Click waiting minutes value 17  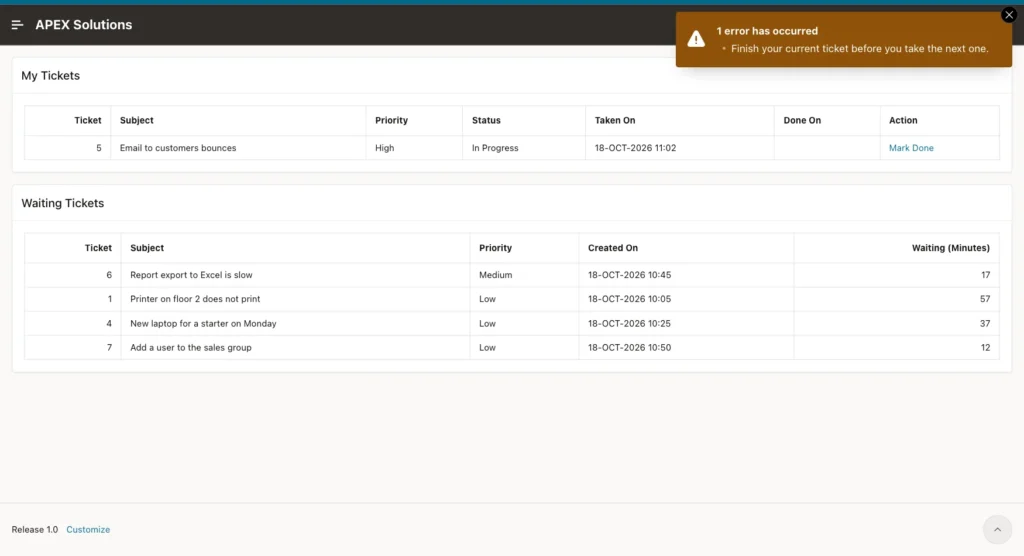click(985, 275)
